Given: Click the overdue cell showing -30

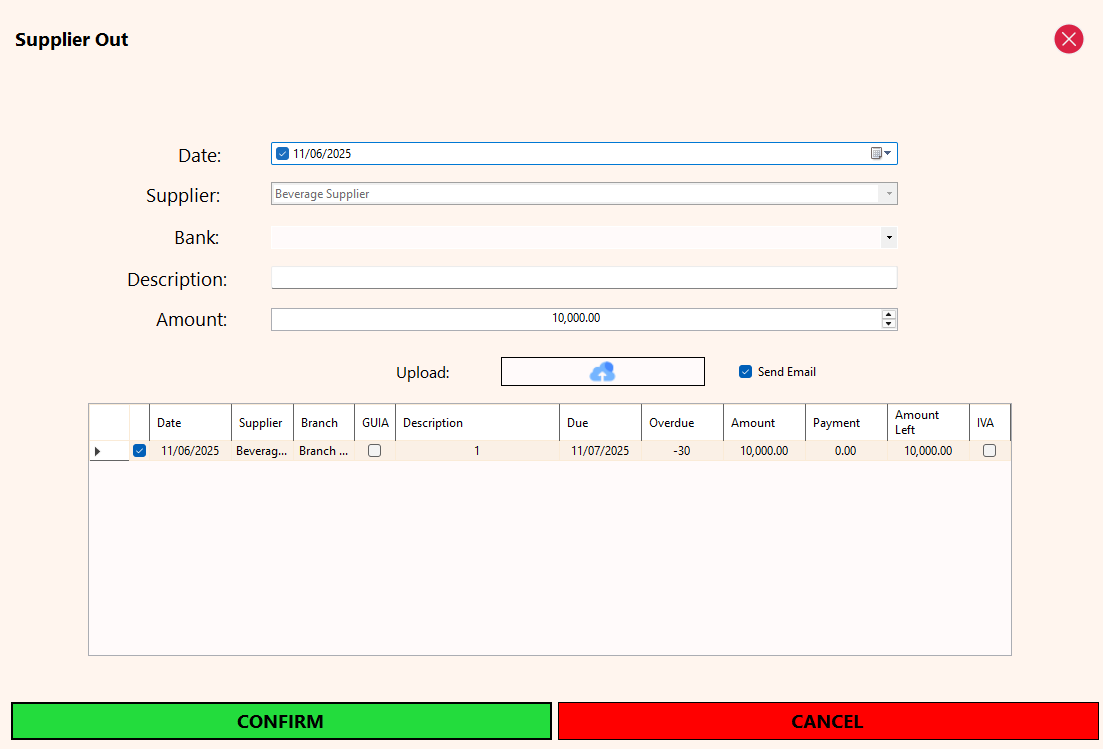Looking at the screenshot, I should [682, 451].
